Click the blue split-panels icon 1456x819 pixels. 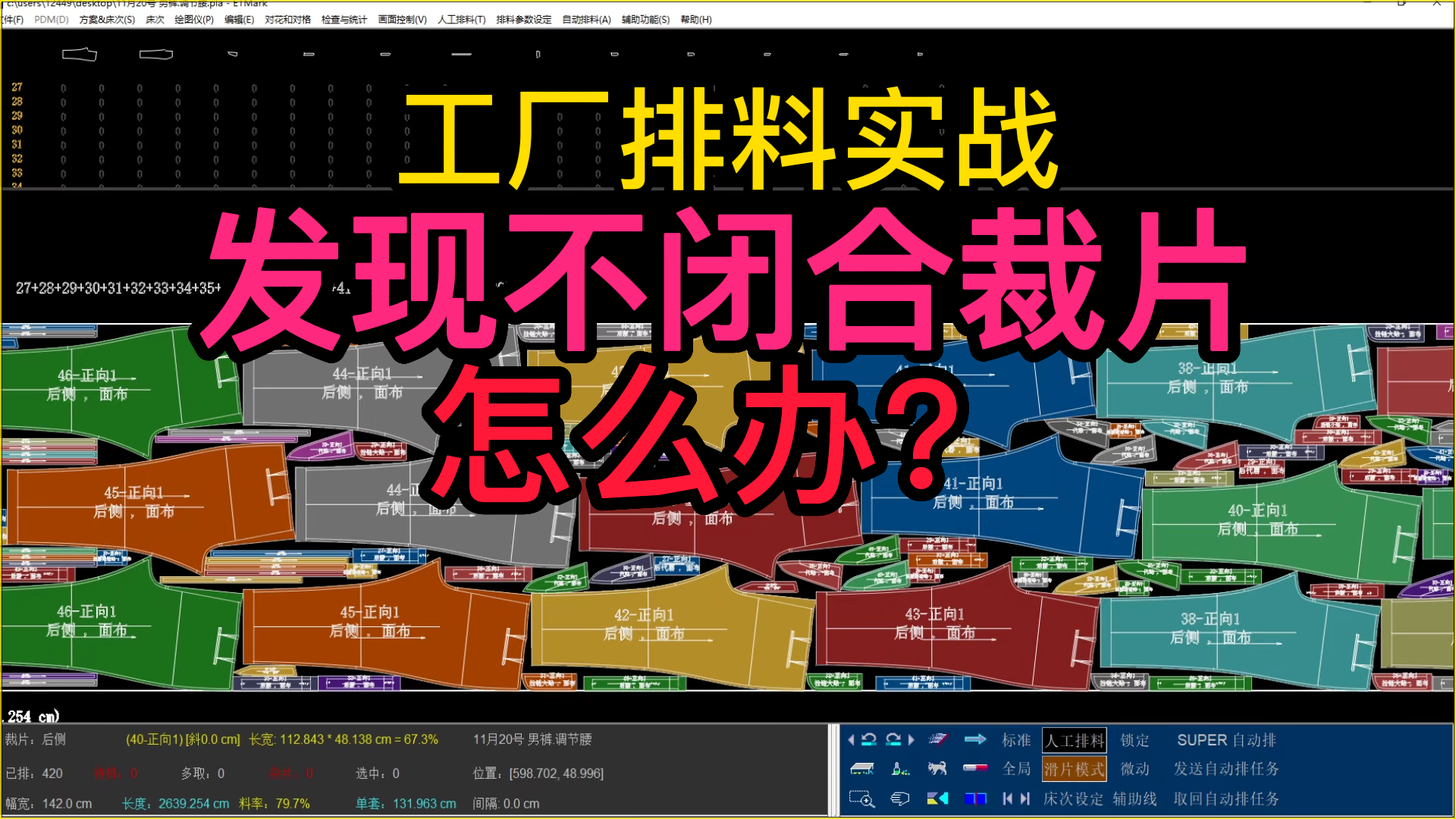click(975, 799)
